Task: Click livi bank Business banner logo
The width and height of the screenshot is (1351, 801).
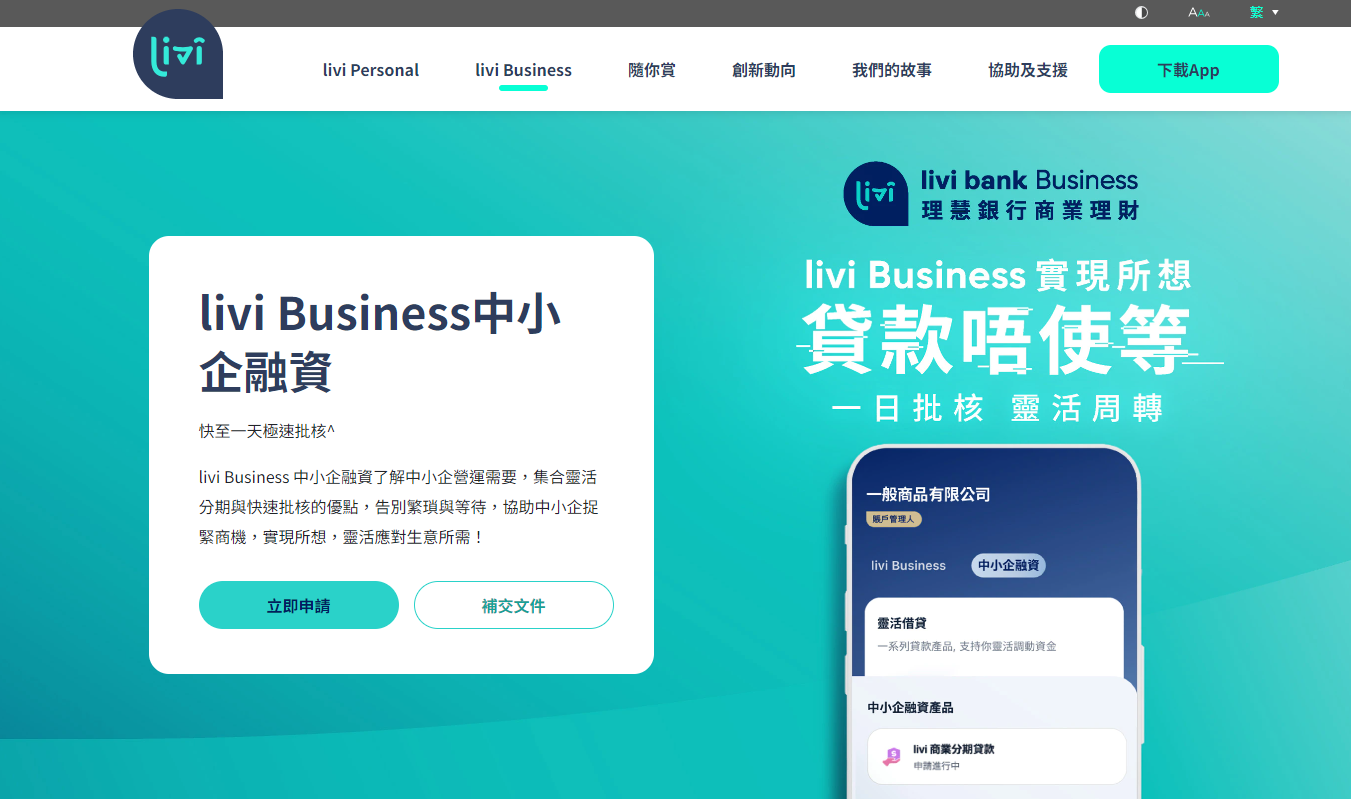Action: (991, 194)
